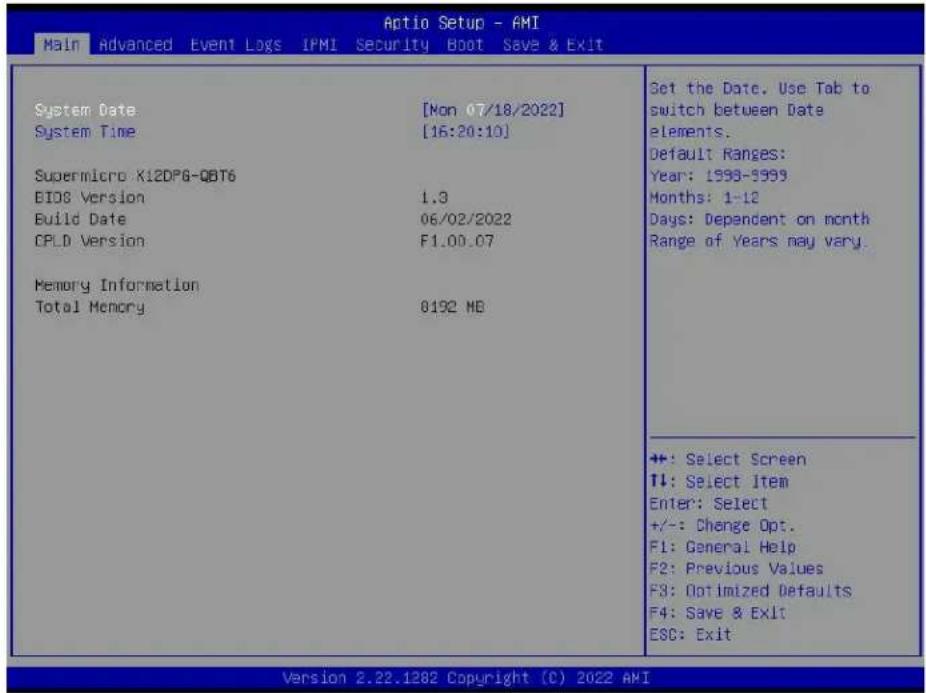Click the Enter: Select hint
This screenshot has width=926, height=693.
pos(709,503)
